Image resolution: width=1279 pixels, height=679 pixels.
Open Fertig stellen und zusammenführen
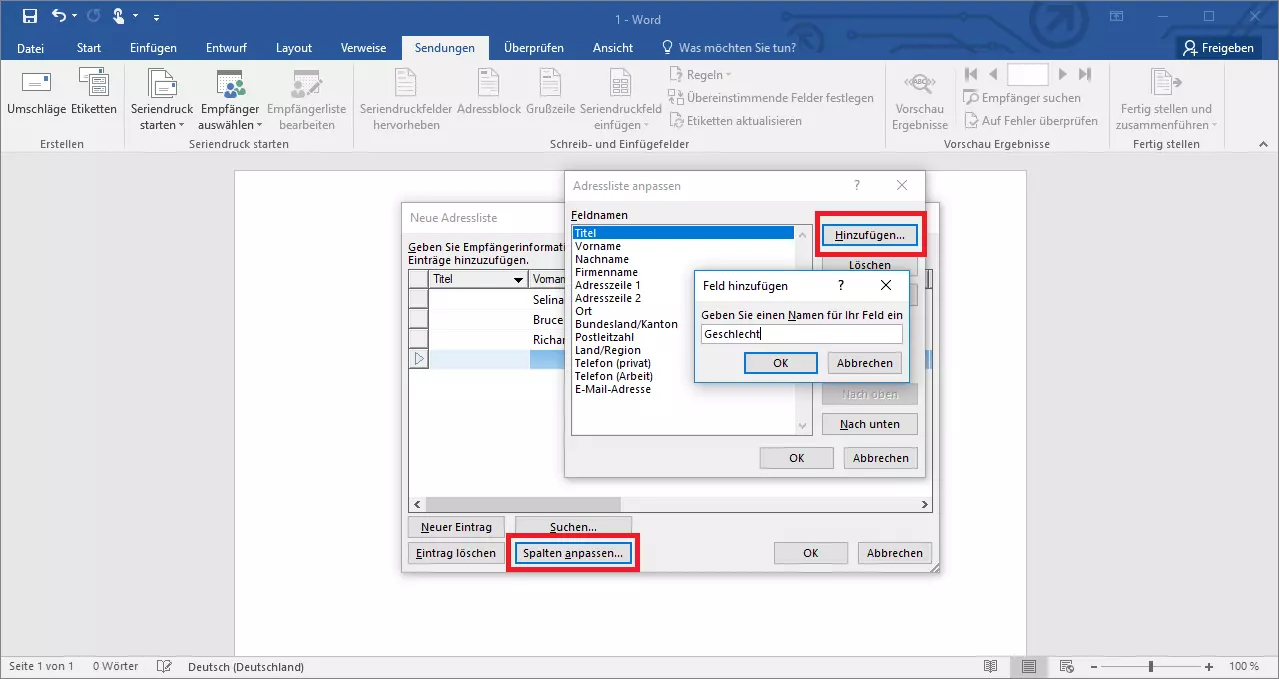(1166, 101)
